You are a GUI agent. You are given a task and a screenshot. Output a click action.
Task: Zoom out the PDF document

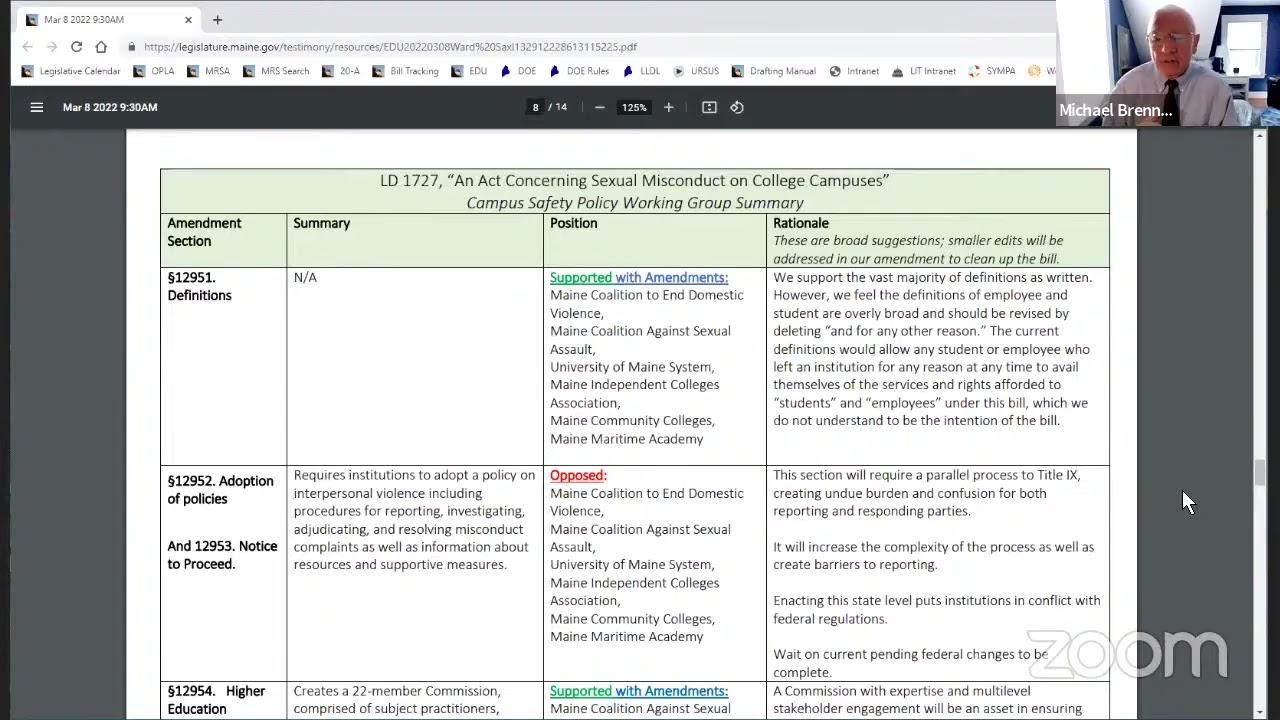[x=599, y=107]
